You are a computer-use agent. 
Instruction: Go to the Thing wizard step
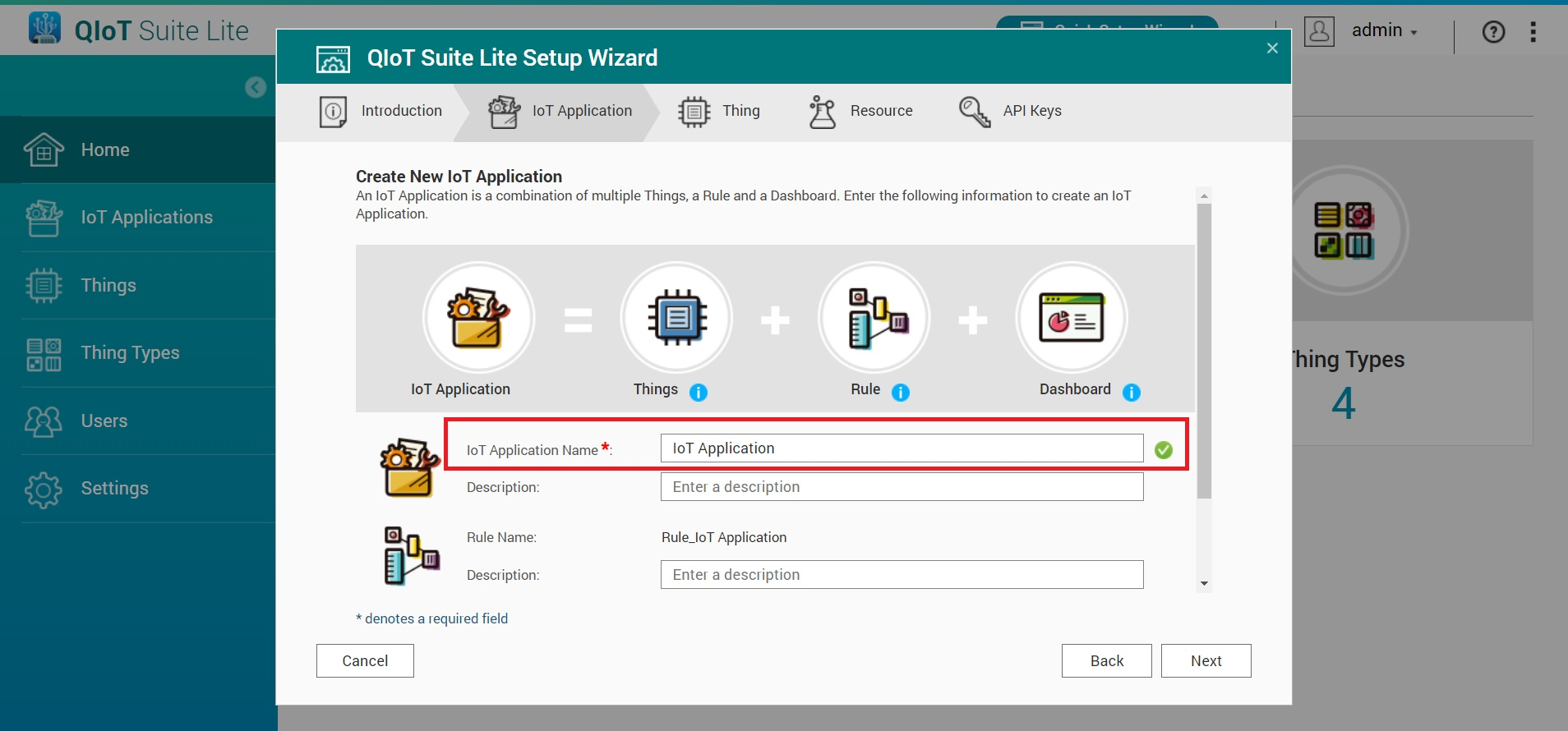tap(720, 111)
